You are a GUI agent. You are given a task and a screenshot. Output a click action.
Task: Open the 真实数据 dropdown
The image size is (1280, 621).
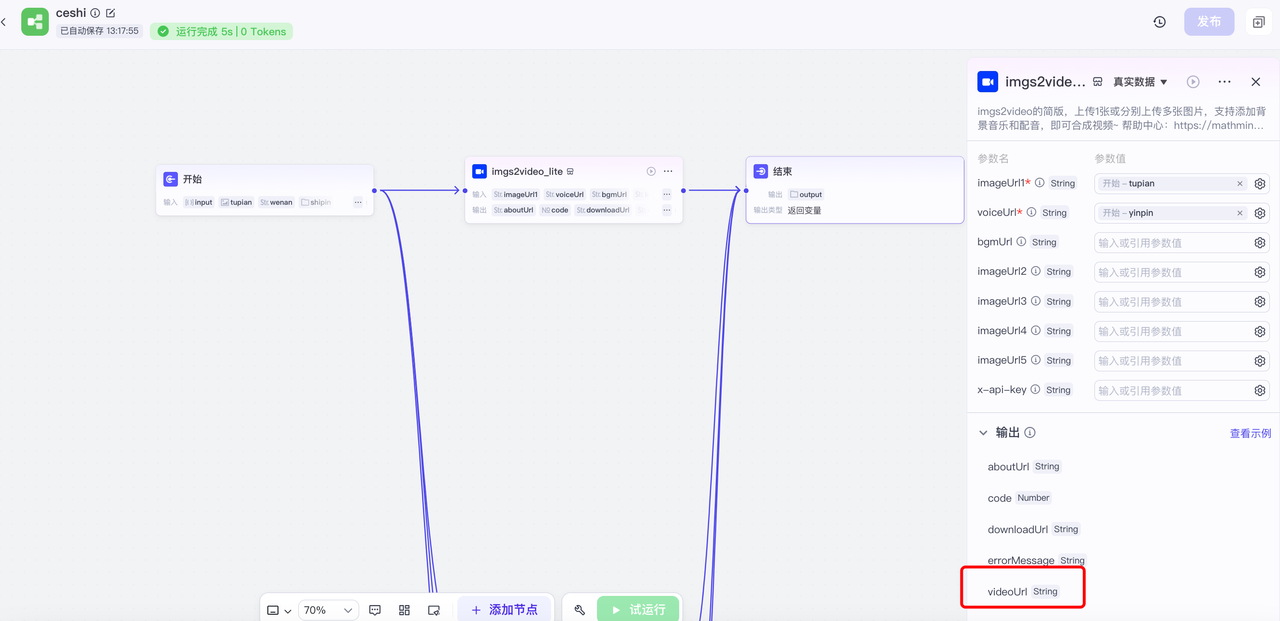[x=1140, y=82]
